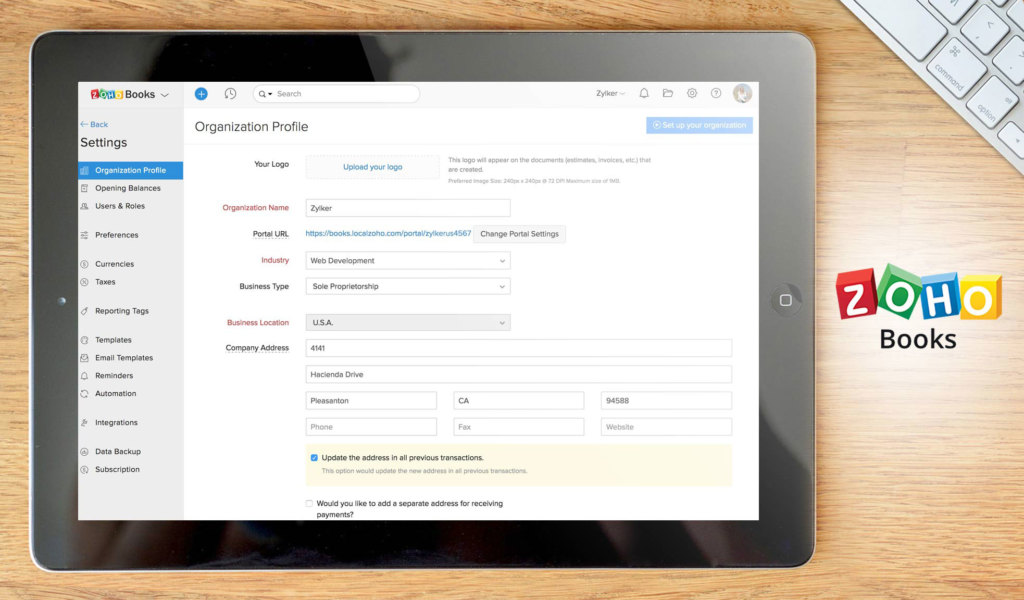
Task: Open the user profile avatar
Action: coord(742,94)
